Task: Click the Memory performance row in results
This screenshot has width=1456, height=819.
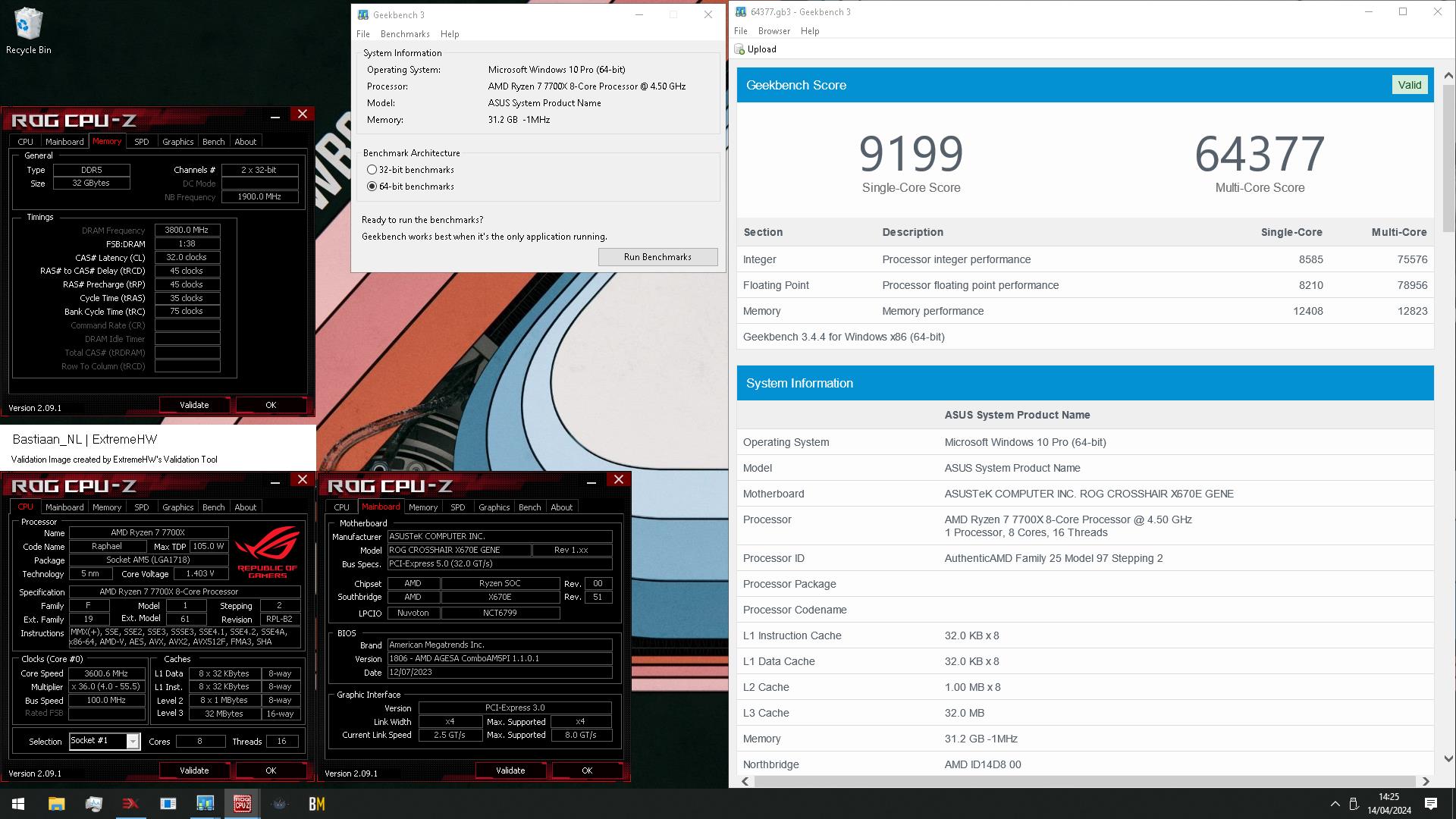Action: (1085, 311)
